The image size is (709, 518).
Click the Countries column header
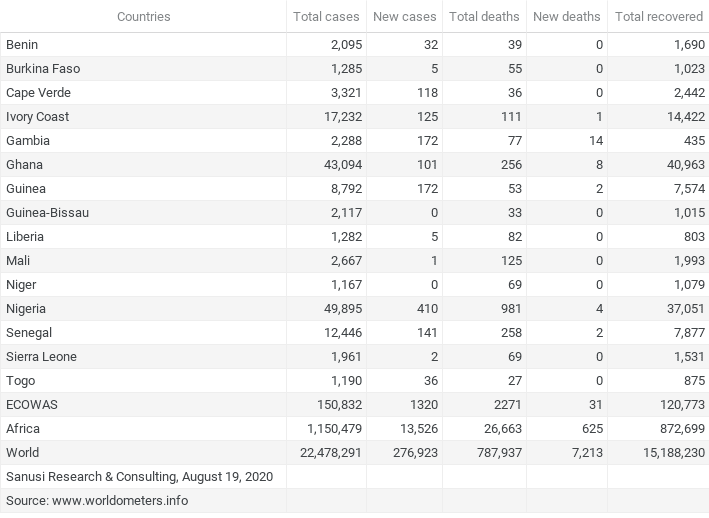coord(143,17)
